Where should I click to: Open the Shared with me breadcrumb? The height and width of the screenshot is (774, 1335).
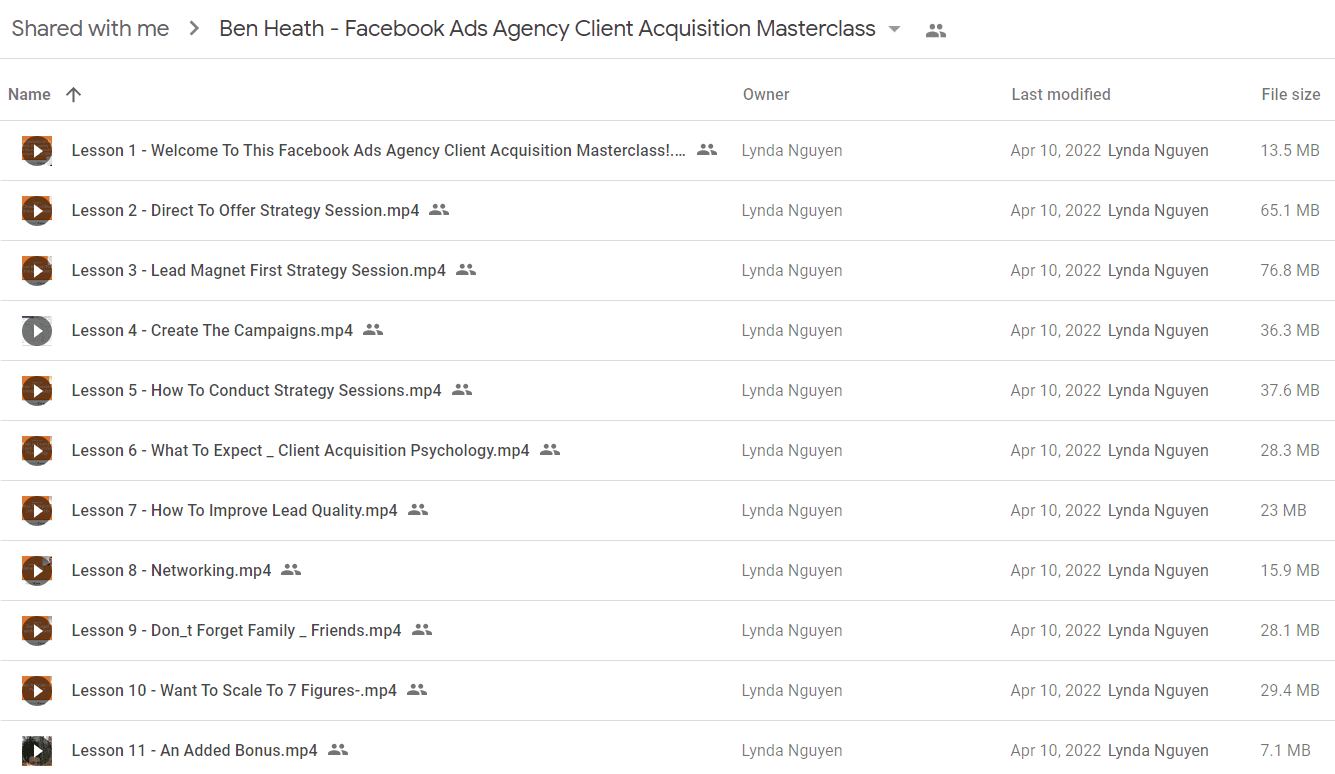[90, 29]
